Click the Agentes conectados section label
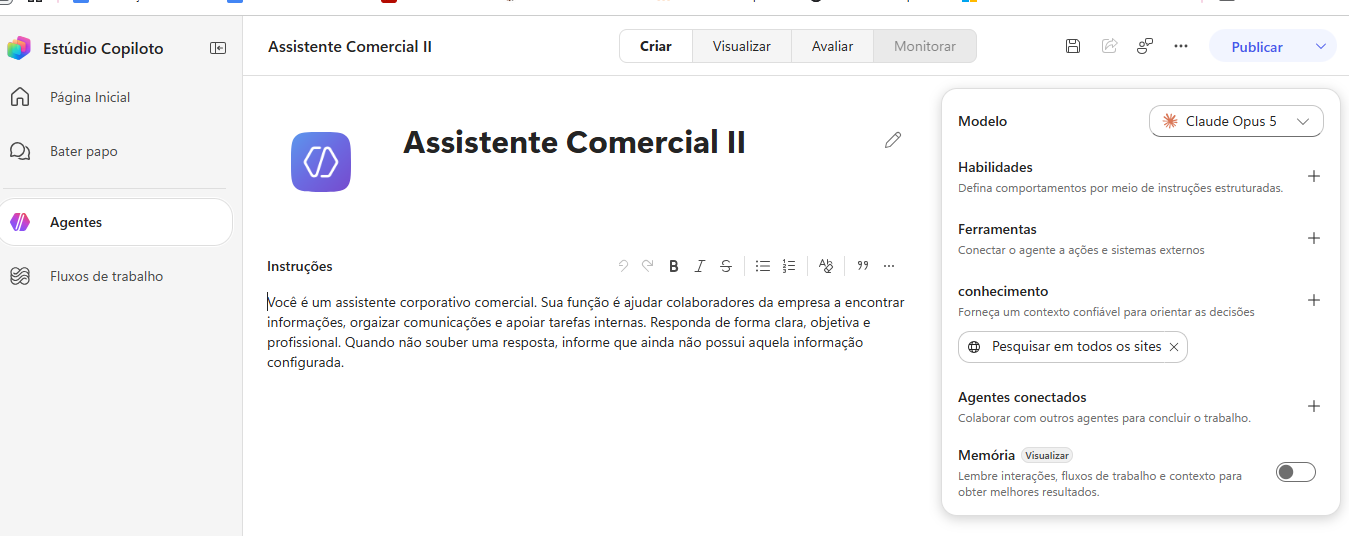The width and height of the screenshot is (1349, 536). click(1022, 397)
